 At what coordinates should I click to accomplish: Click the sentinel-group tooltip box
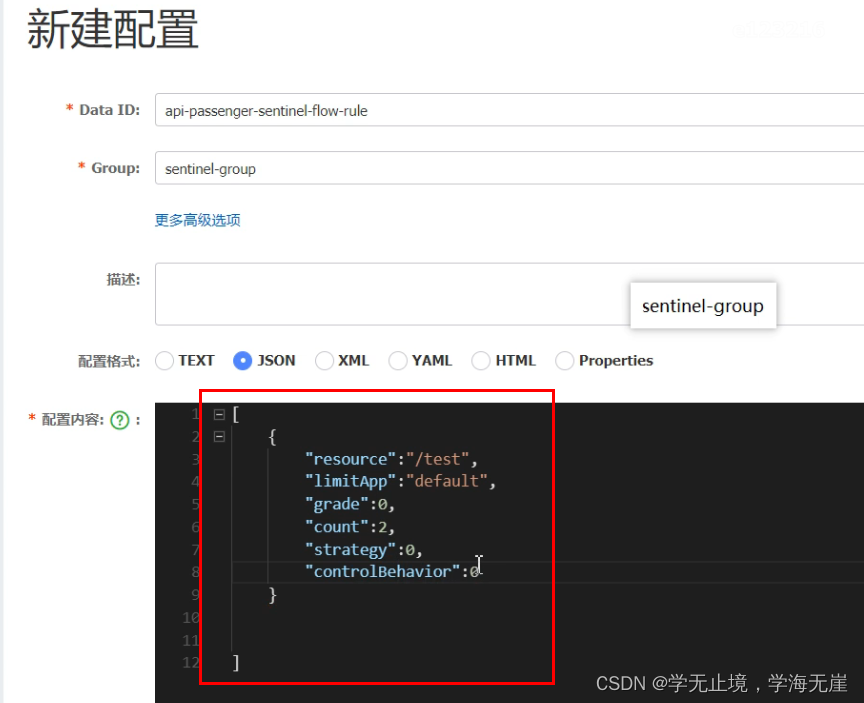703,306
